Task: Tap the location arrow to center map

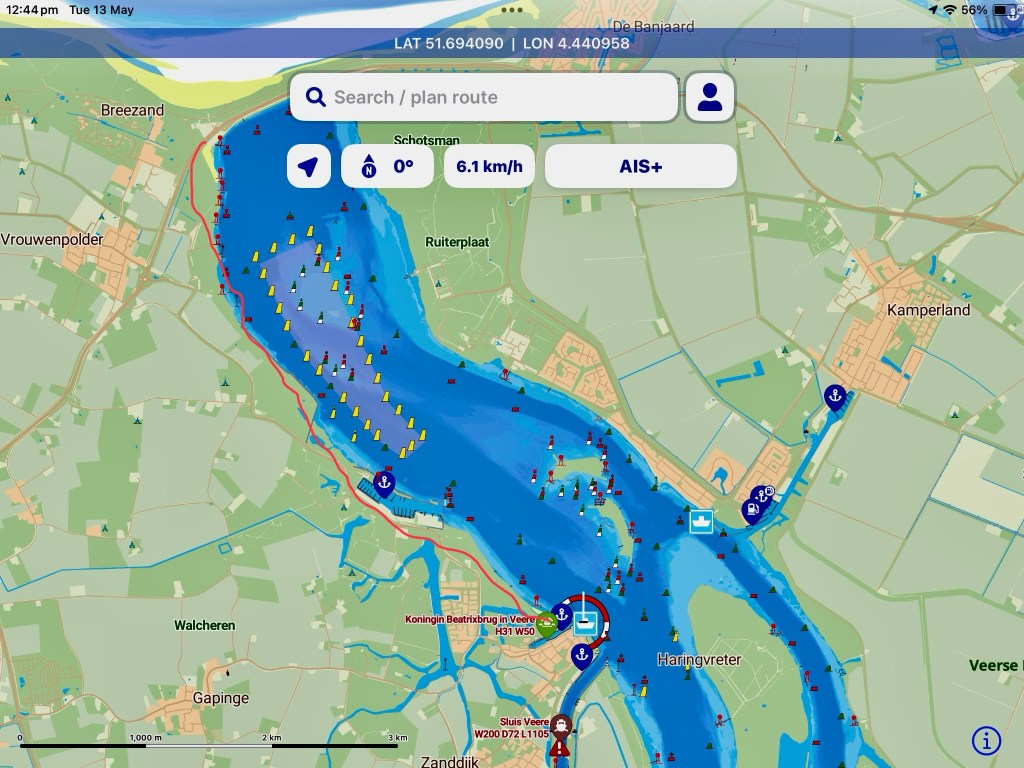Action: [x=309, y=166]
